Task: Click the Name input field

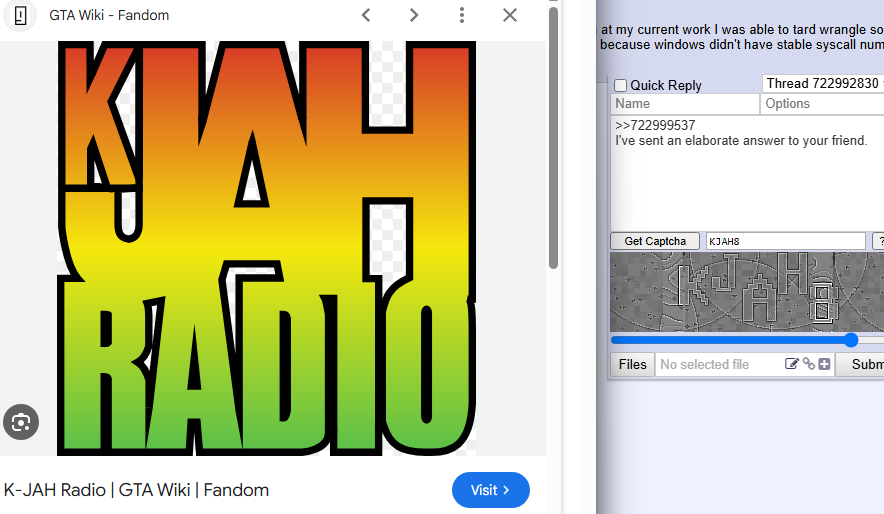Action: coord(685,104)
